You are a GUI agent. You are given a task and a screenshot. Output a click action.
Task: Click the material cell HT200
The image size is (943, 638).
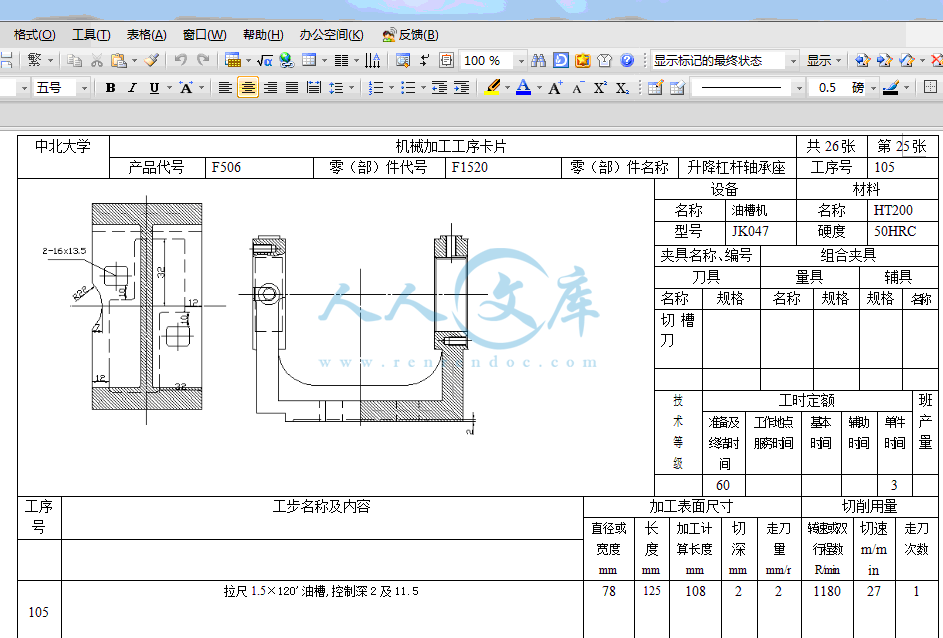[902, 210]
